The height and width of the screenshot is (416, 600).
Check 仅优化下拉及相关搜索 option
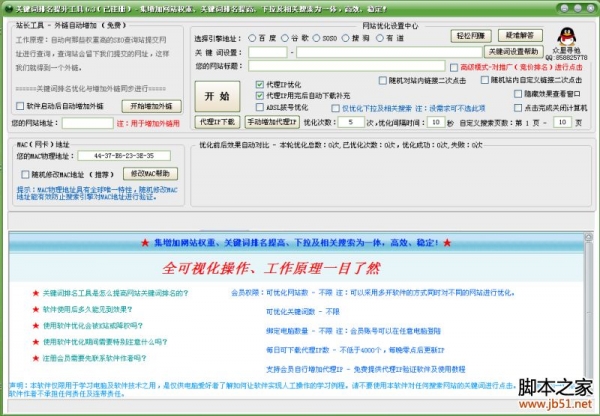tap(336, 108)
